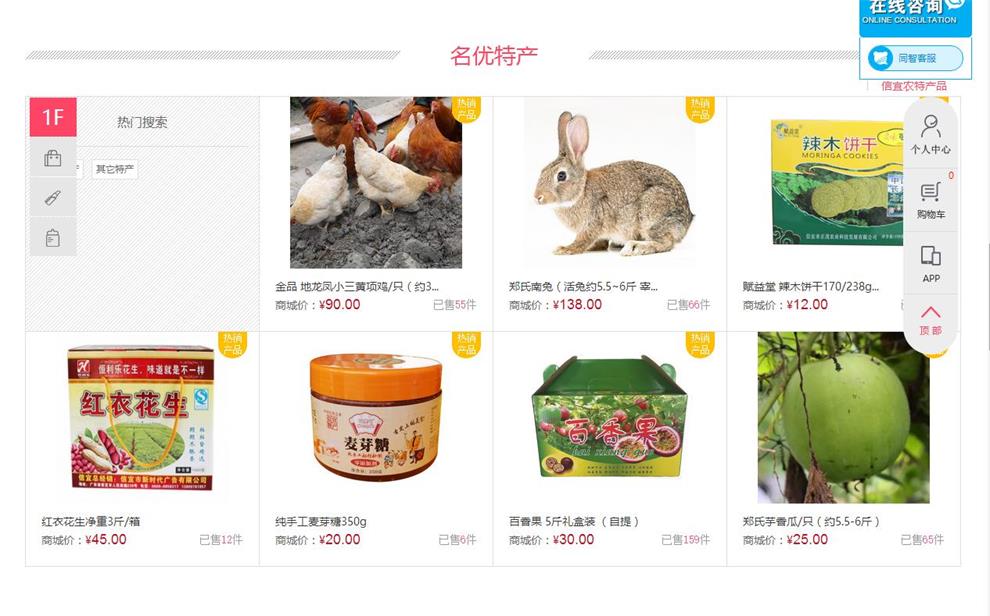This screenshot has width=990, height=616.
Task: Click the 纯手工麦芽糖350g product title
Action: click(x=321, y=522)
